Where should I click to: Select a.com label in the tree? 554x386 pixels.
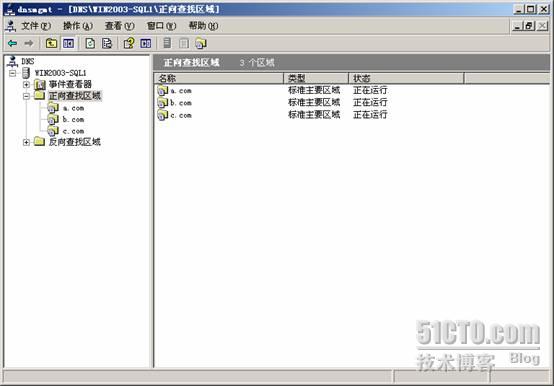tap(73, 108)
